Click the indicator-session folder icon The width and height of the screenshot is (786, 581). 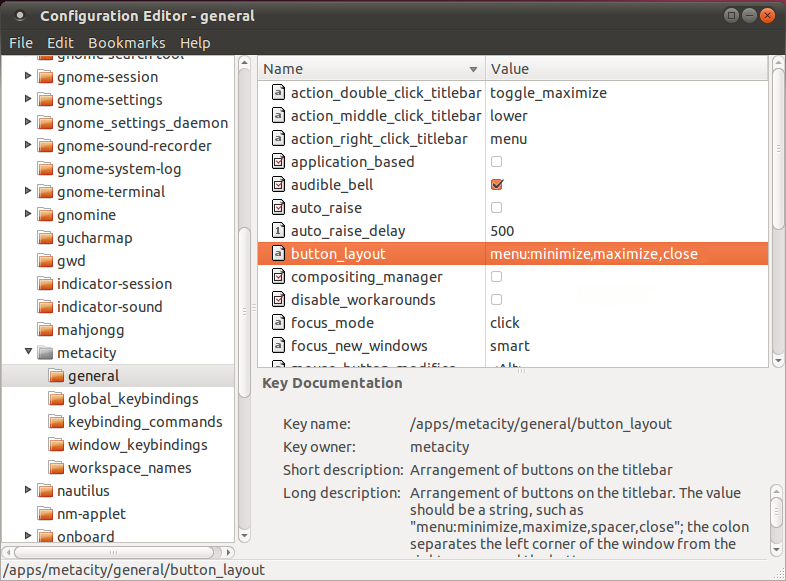(45, 284)
